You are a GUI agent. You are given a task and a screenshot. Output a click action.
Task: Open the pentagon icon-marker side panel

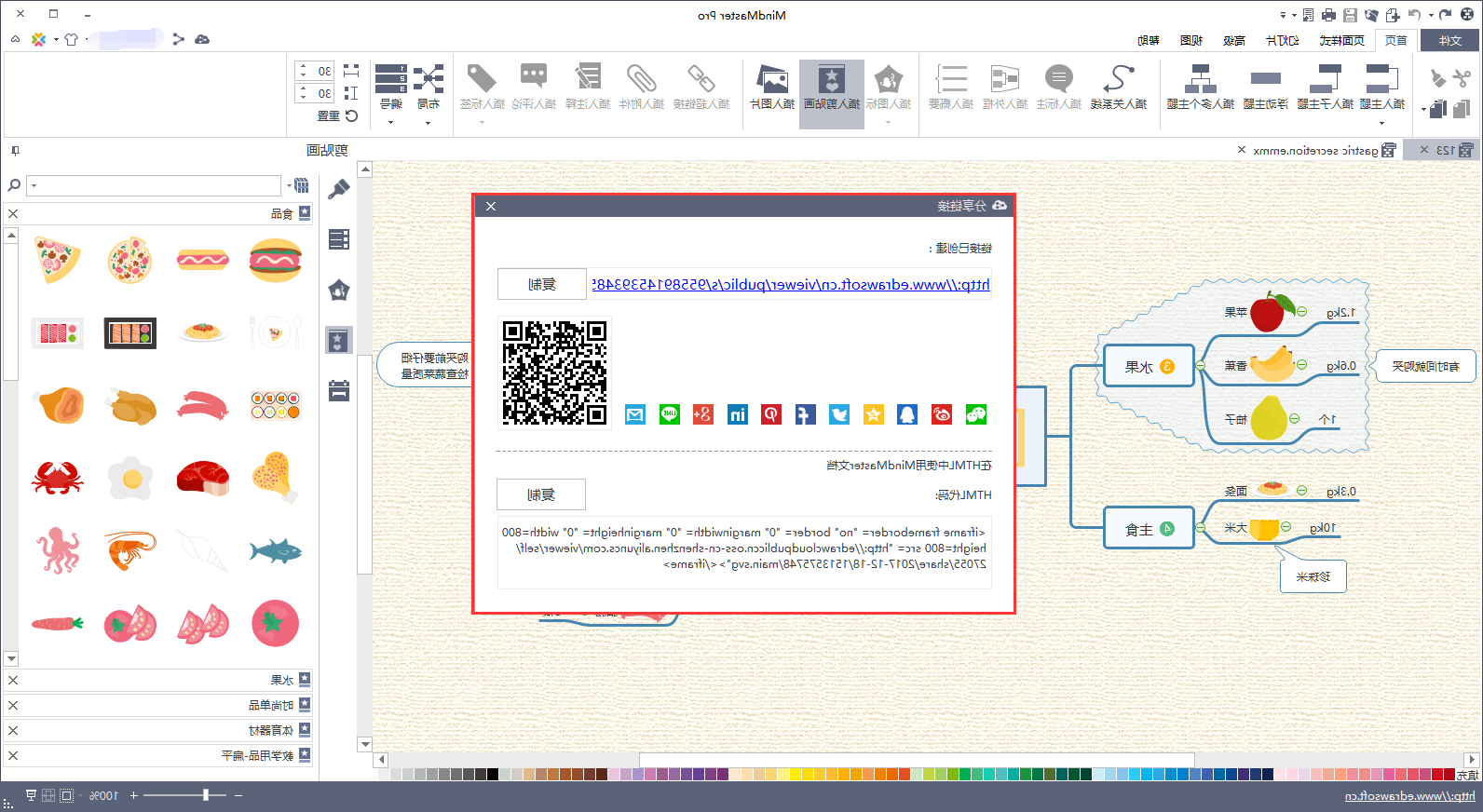click(x=339, y=290)
